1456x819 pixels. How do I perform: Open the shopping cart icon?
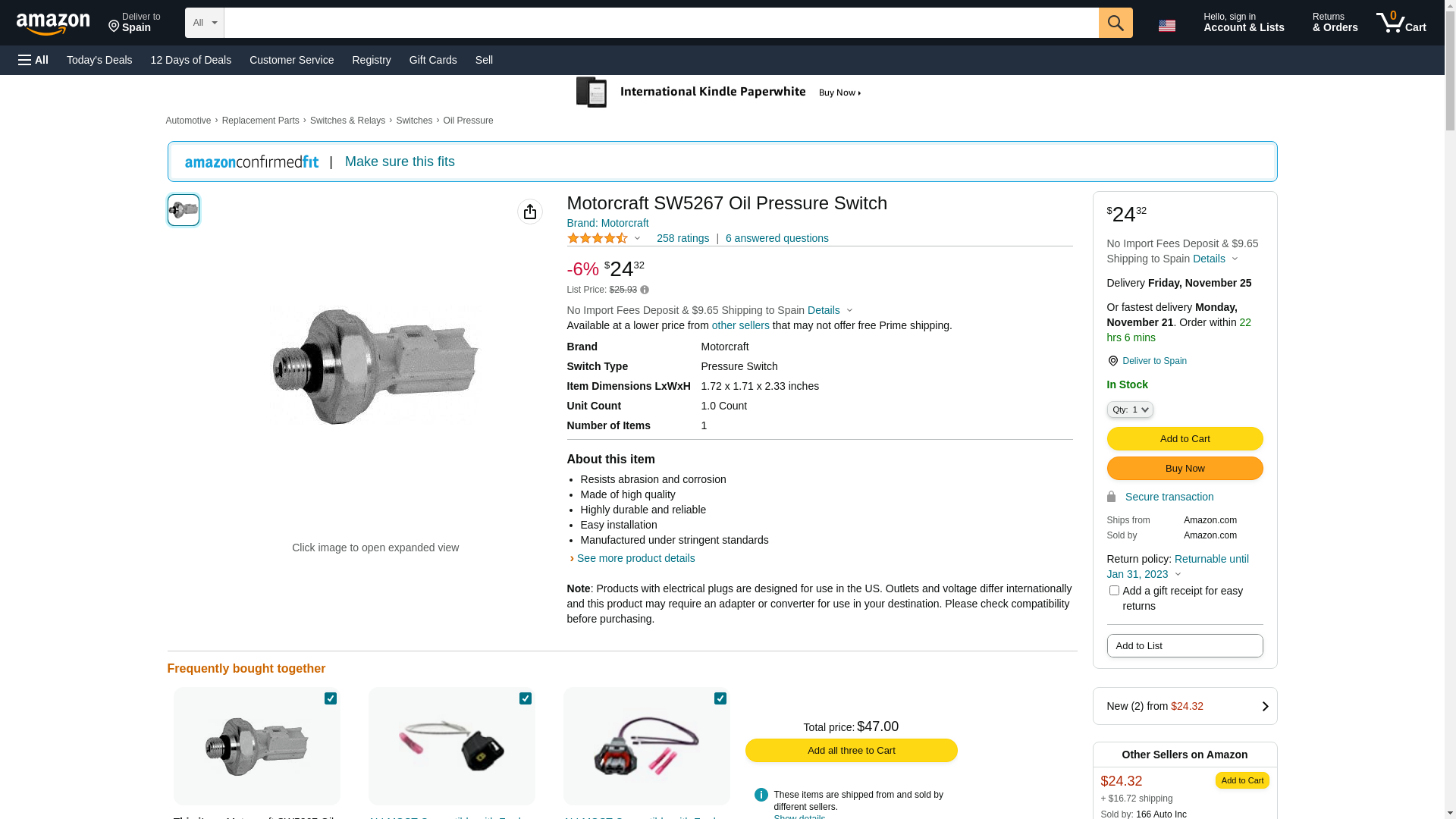(x=1401, y=23)
